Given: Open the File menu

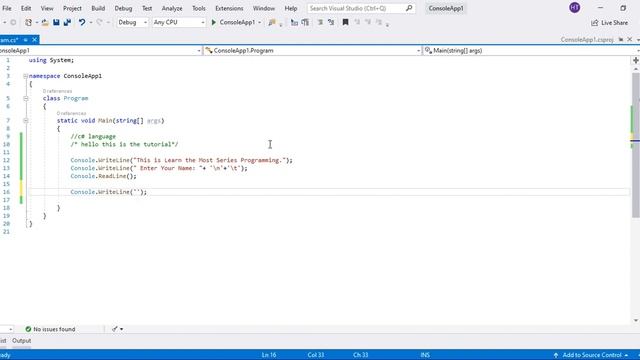Looking at the screenshot, I should 7,8.
